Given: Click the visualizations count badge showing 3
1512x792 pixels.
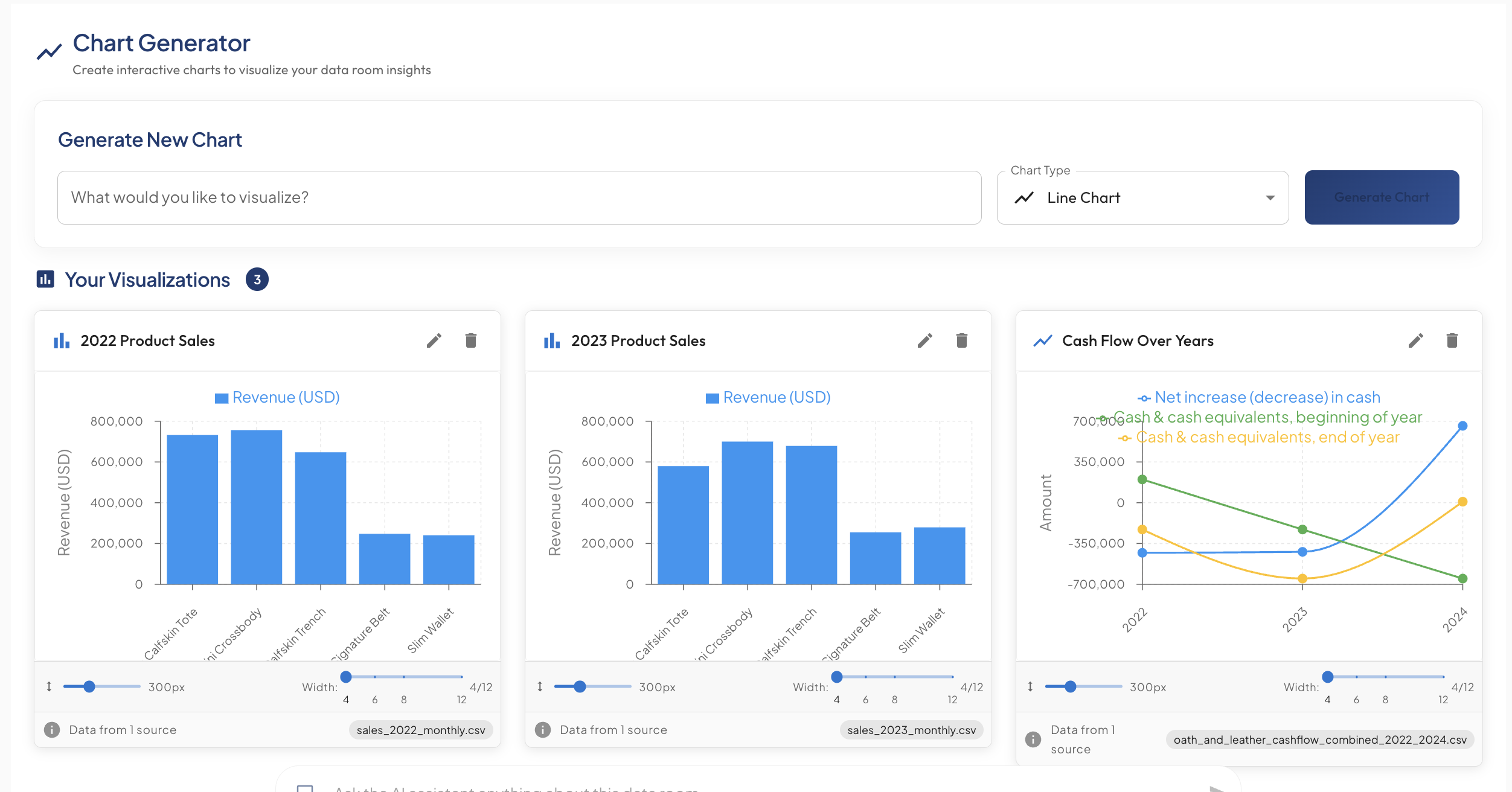Looking at the screenshot, I should click(x=257, y=279).
